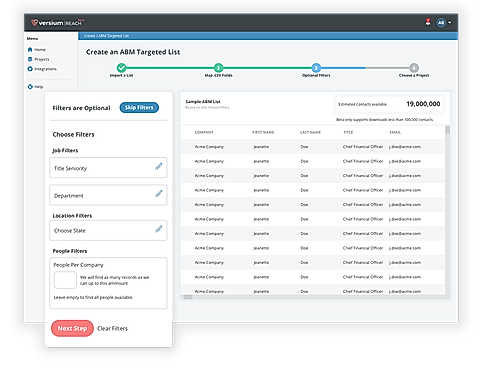Image resolution: width=482 pixels, height=368 pixels.
Task: Click Clear Filters link
Action: [112, 328]
